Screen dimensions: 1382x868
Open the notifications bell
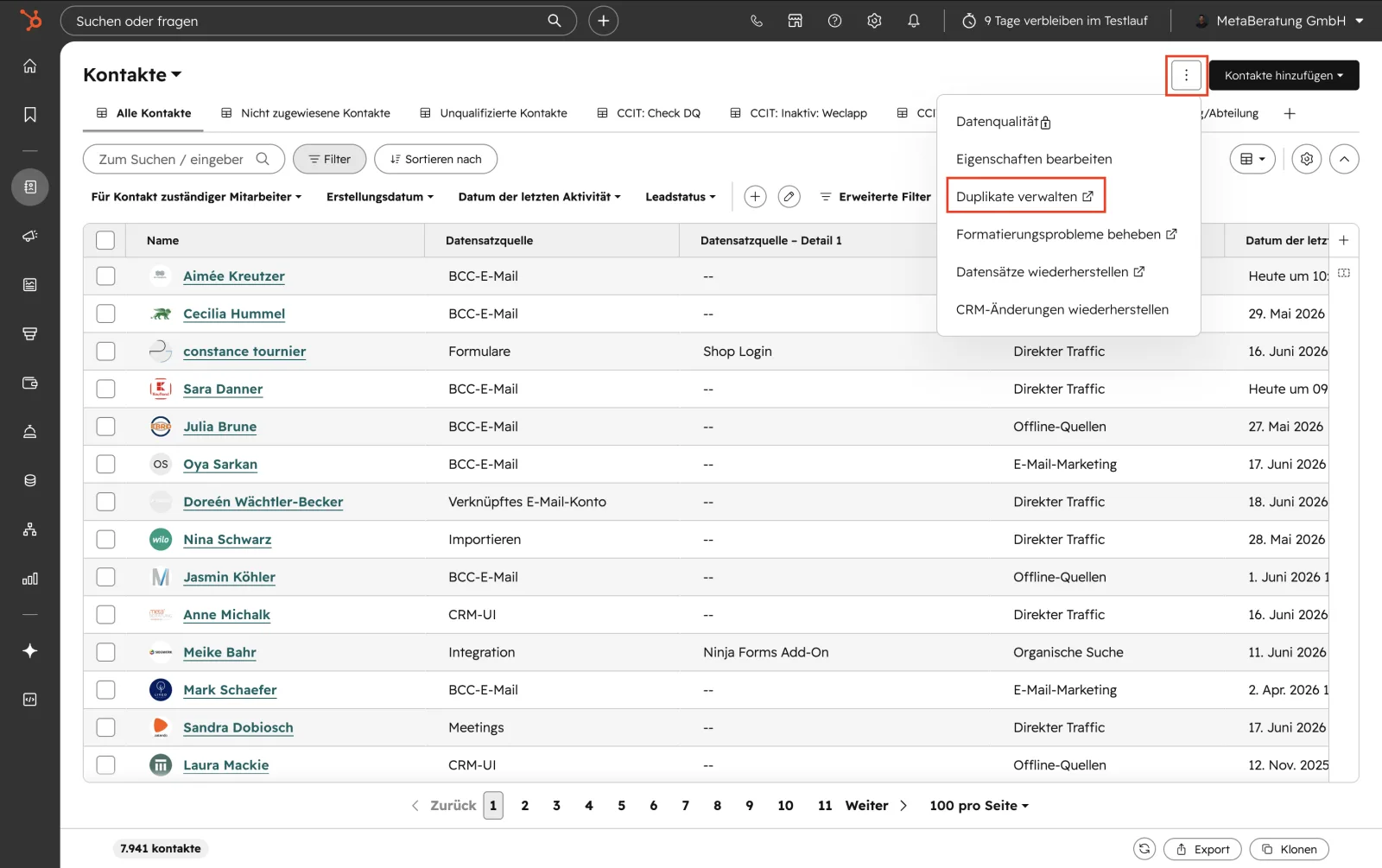tap(914, 21)
